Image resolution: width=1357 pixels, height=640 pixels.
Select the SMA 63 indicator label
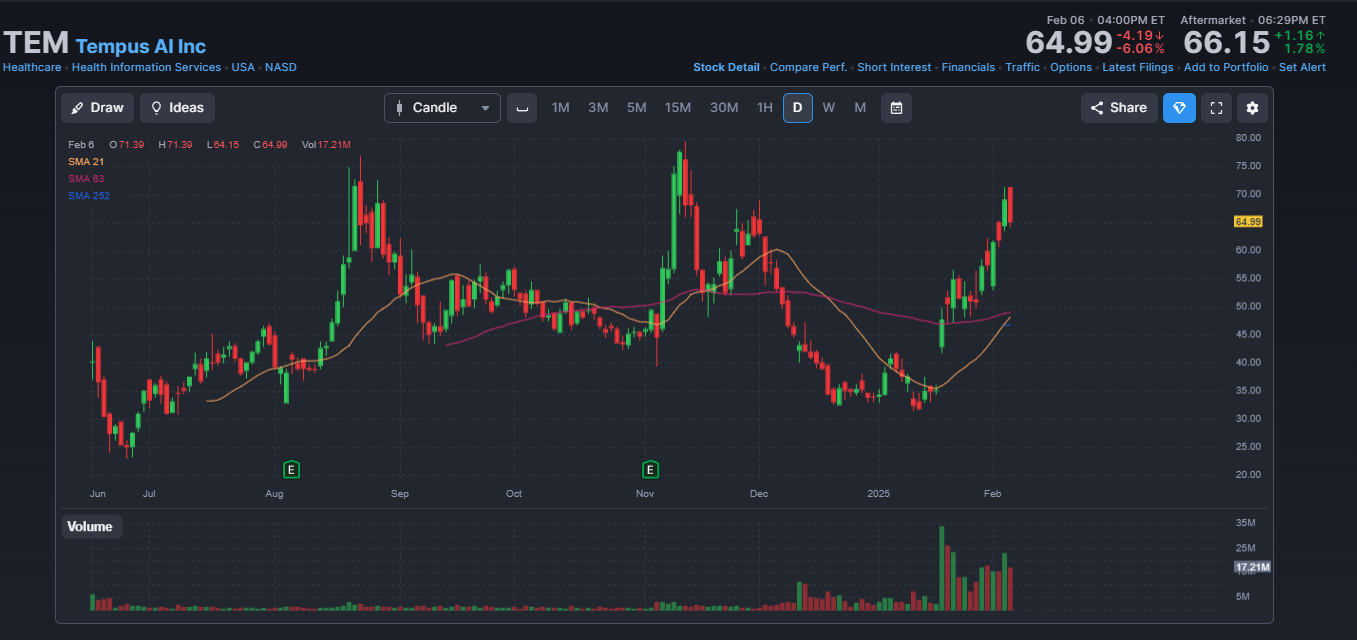86,178
